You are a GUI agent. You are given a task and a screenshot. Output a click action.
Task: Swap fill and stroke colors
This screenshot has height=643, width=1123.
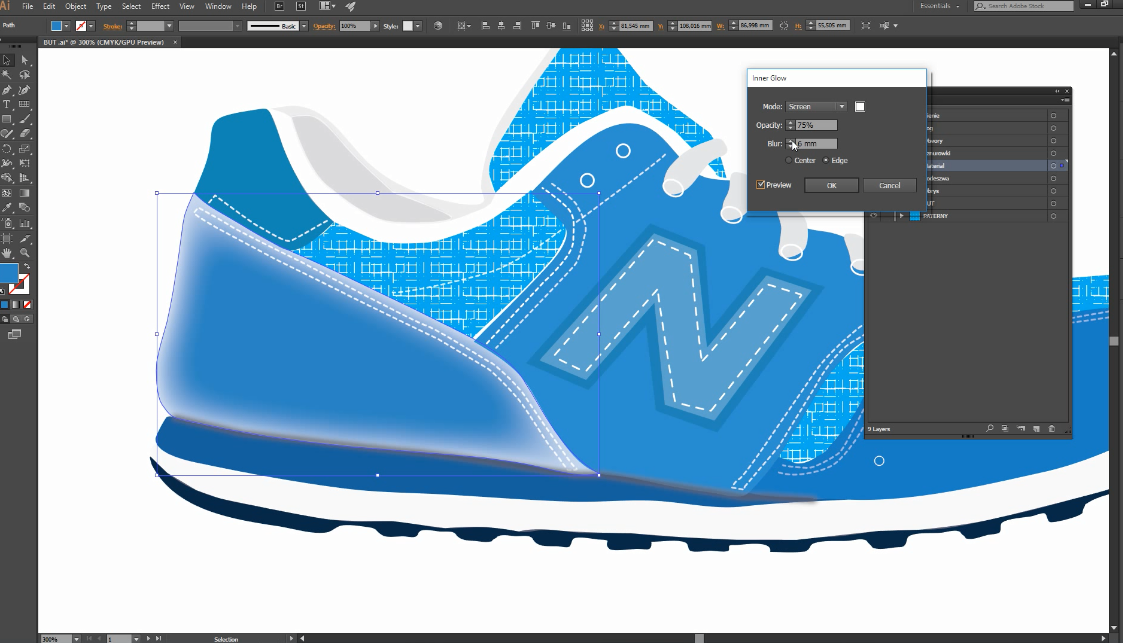[x=26, y=266]
